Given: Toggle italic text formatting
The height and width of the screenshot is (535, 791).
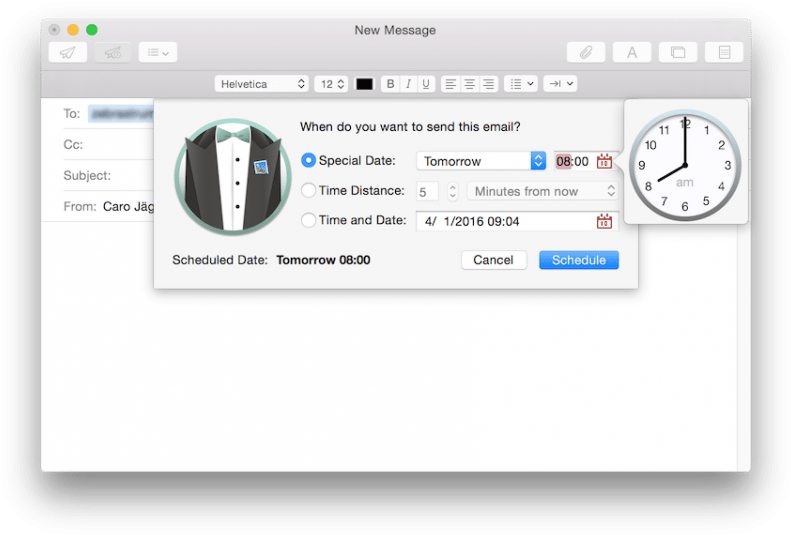Looking at the screenshot, I should click(408, 84).
